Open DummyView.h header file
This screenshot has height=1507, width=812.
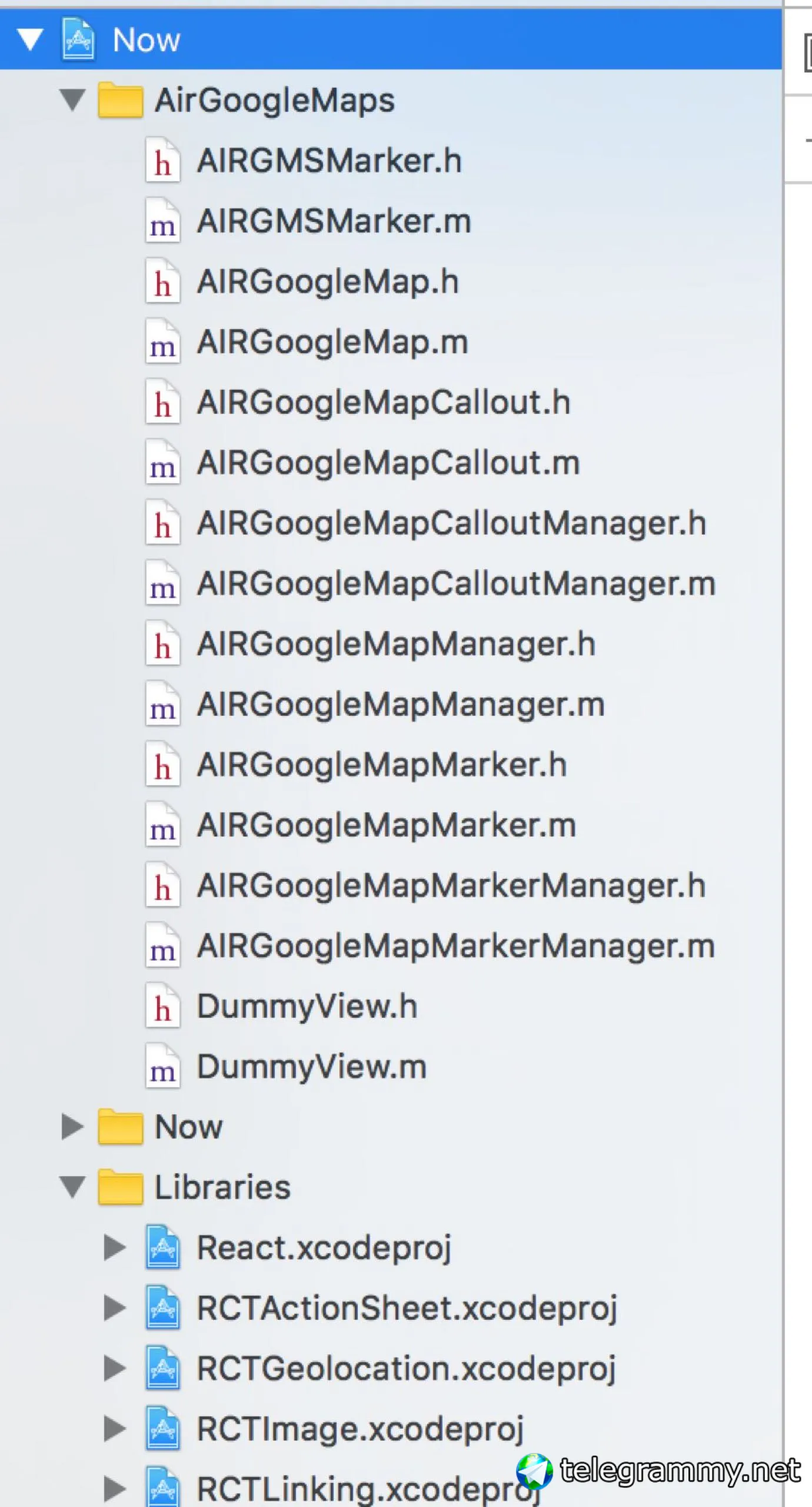click(x=307, y=1006)
